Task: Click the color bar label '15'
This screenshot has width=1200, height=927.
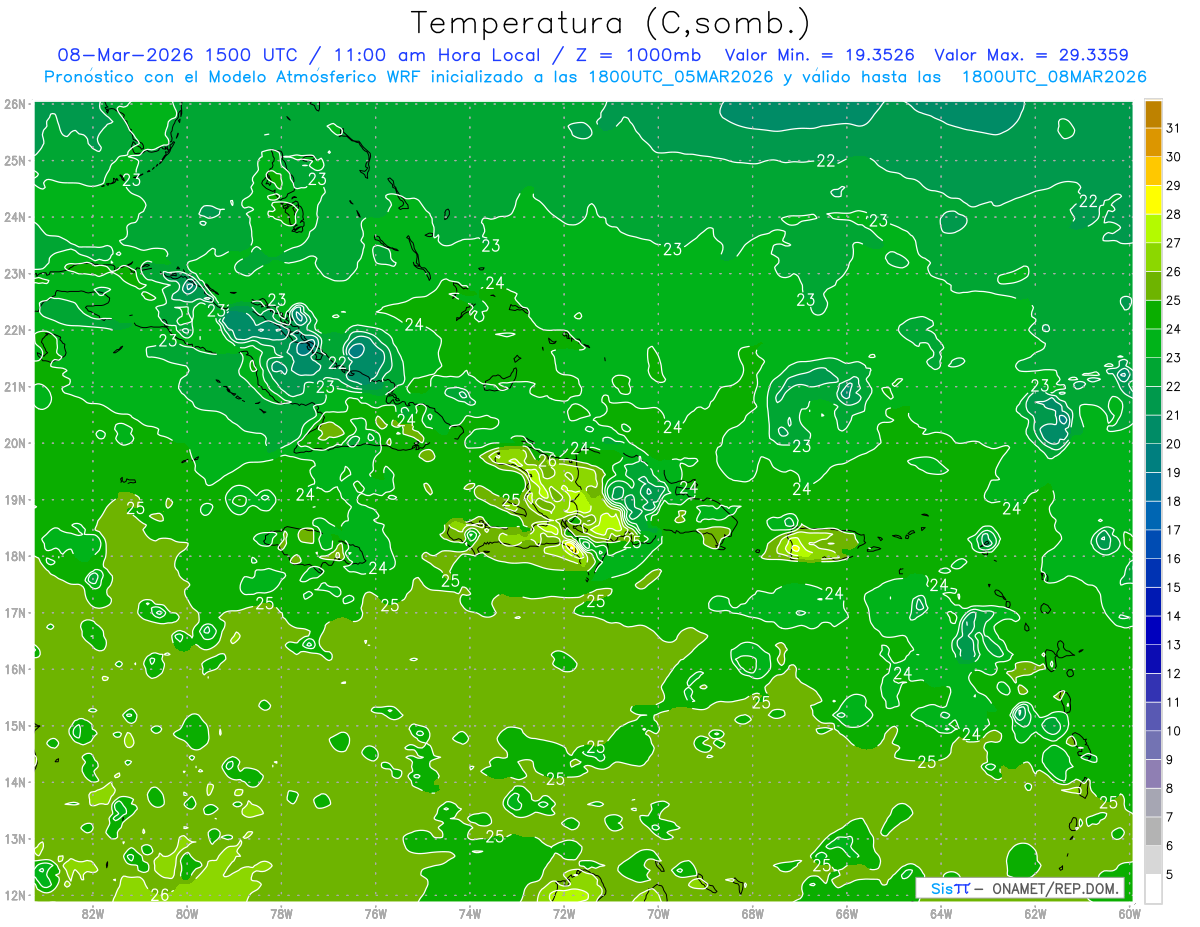Action: (x=1174, y=587)
